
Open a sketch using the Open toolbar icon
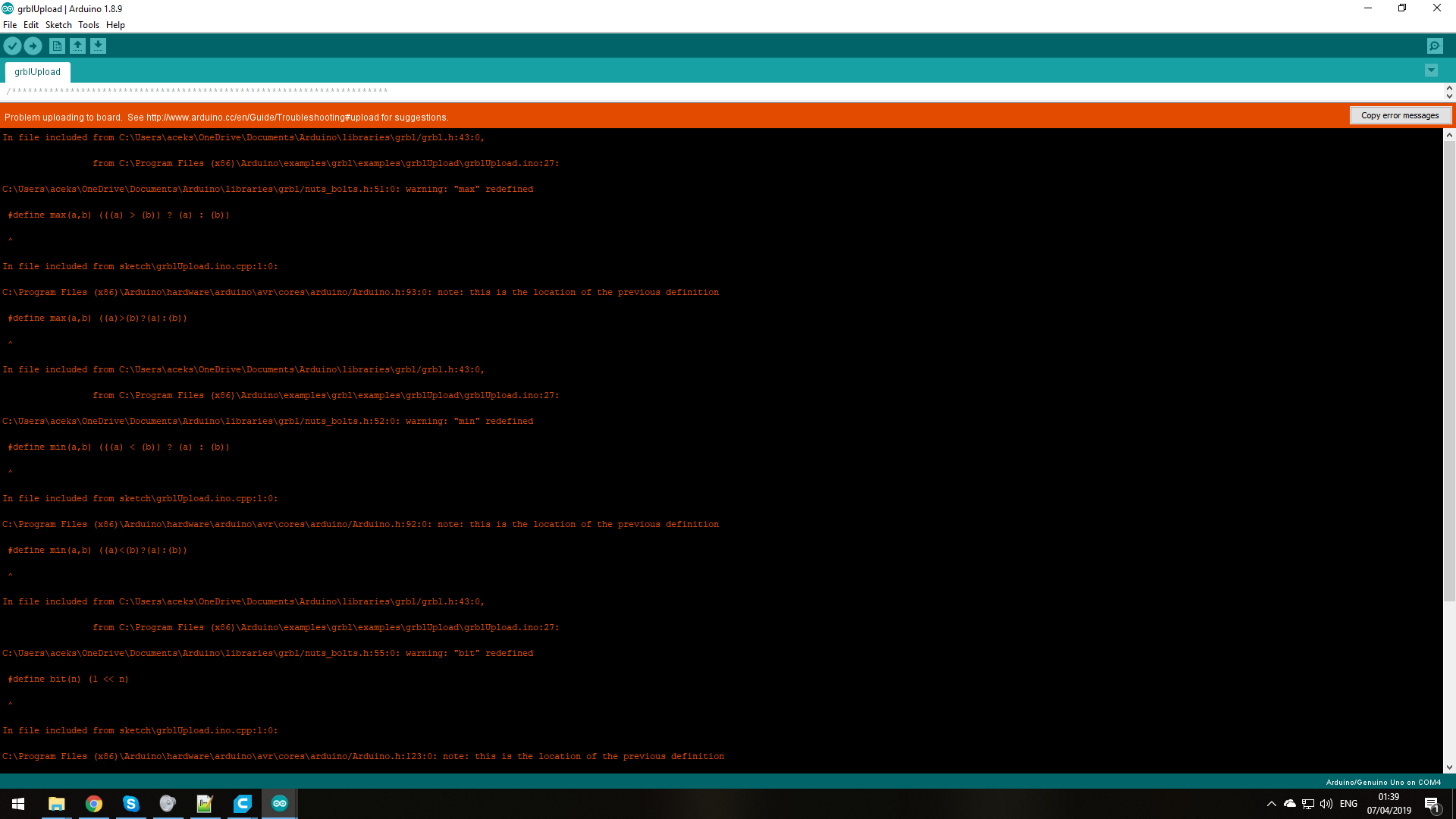pos(77,45)
